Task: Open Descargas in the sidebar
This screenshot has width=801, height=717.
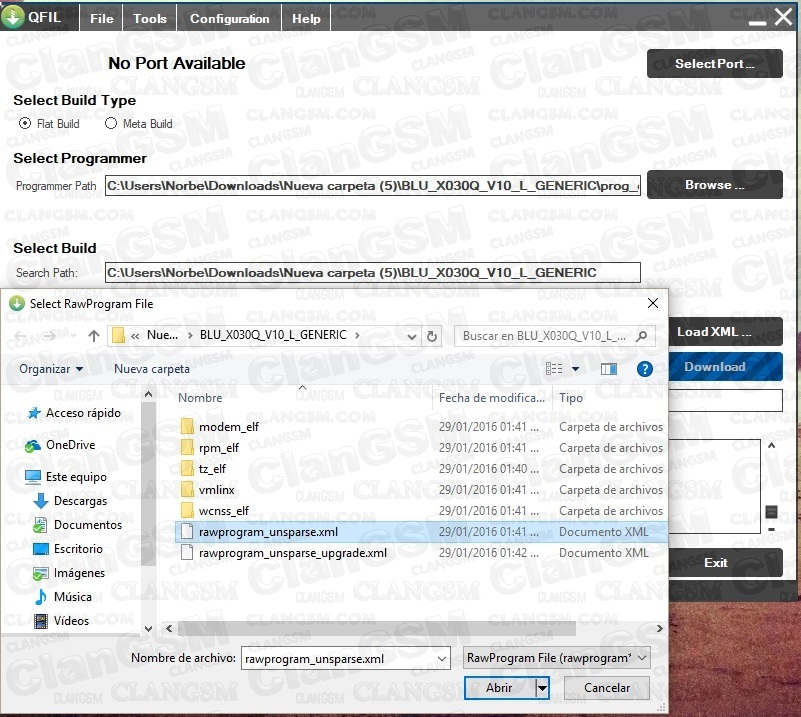Action: tap(80, 501)
